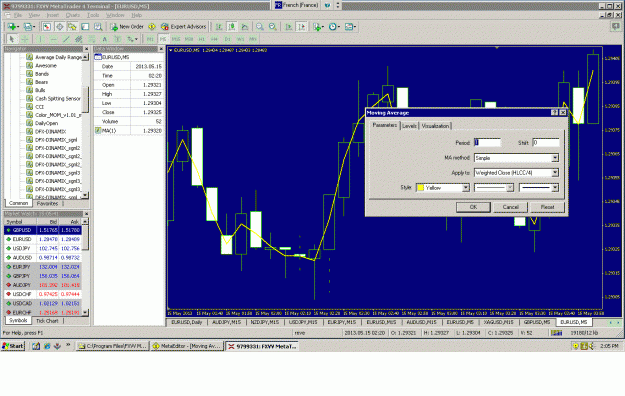Select the Fibonacci retracement tool
This screenshot has height=396, width=625.
click(x=91, y=39)
